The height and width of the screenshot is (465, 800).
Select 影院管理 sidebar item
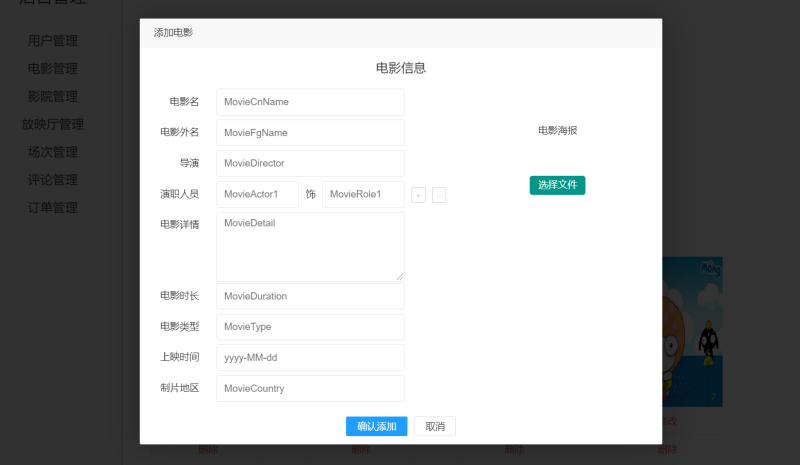pos(53,96)
